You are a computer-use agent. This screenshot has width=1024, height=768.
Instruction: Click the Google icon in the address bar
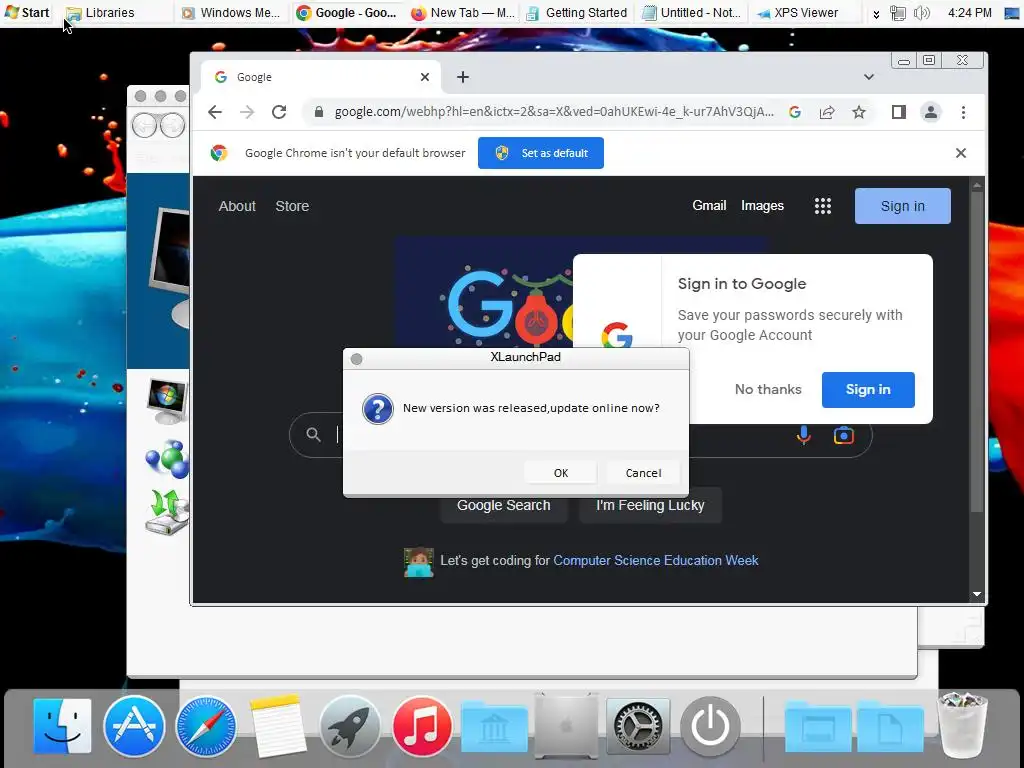(x=795, y=112)
